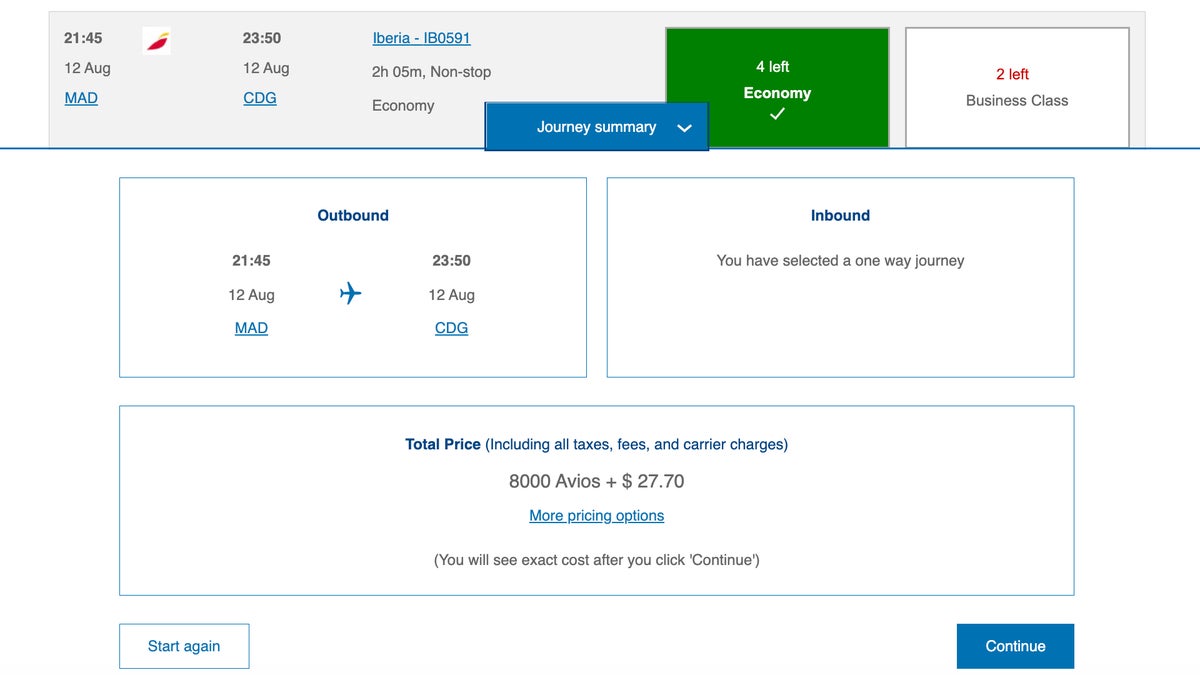Click the MAD link in the Outbound card

251,327
